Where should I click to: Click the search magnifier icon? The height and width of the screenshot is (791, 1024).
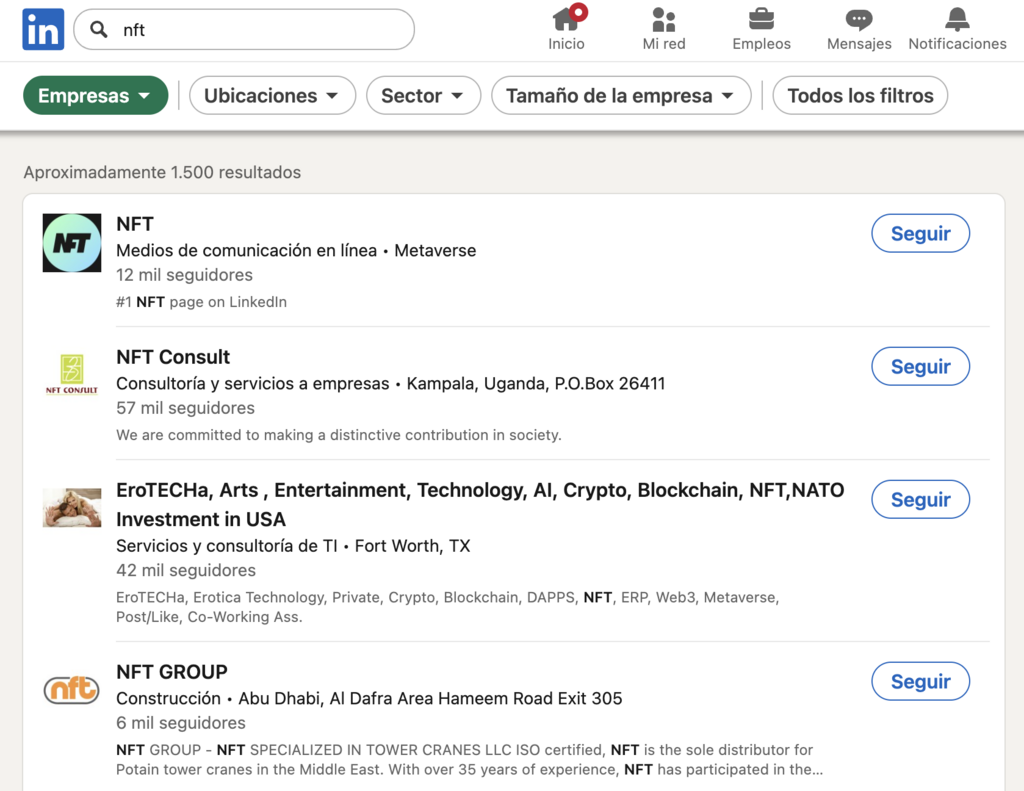[x=97, y=30]
